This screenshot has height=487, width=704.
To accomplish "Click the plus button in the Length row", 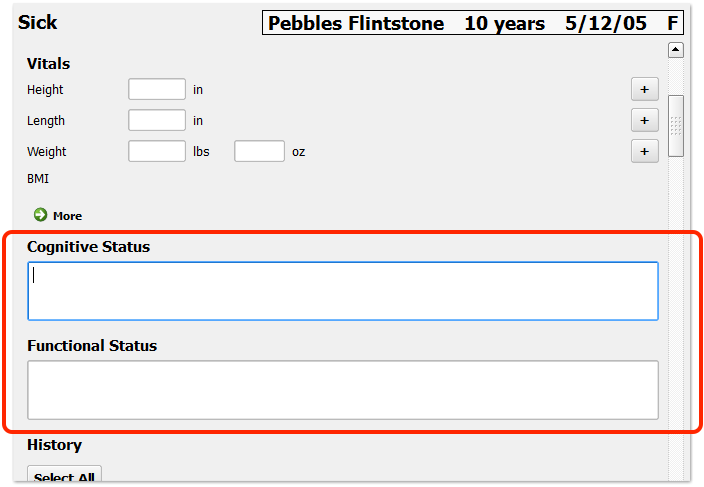I will [645, 120].
